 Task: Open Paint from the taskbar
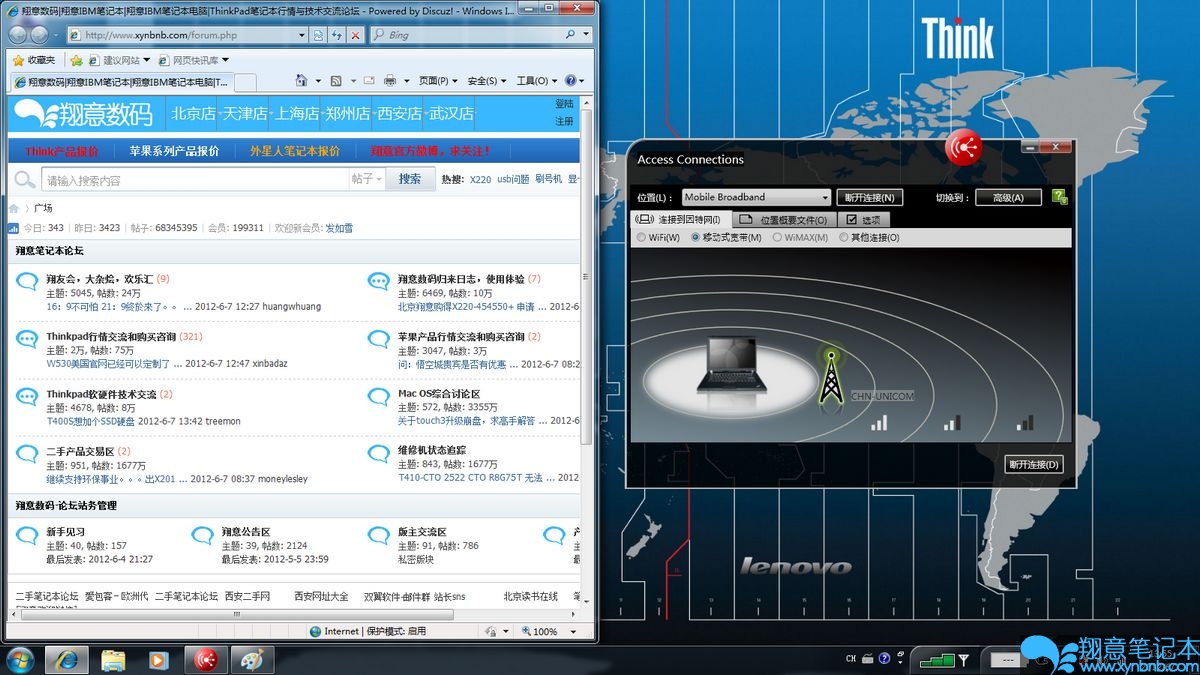pyautogui.click(x=252, y=660)
